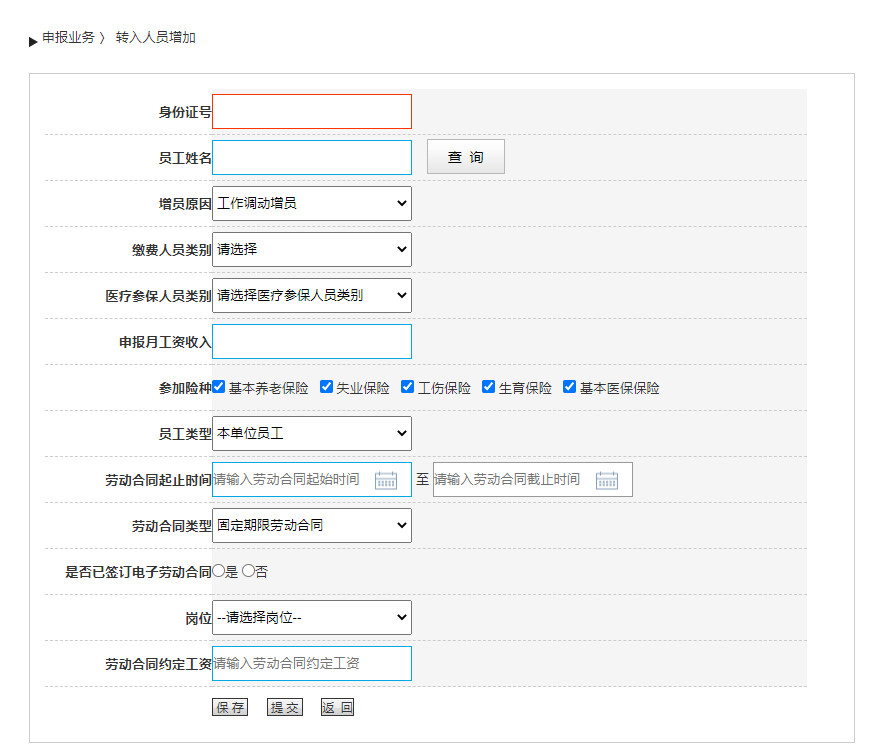Expand the 医疗参保人员类别 dropdown

tap(312, 295)
